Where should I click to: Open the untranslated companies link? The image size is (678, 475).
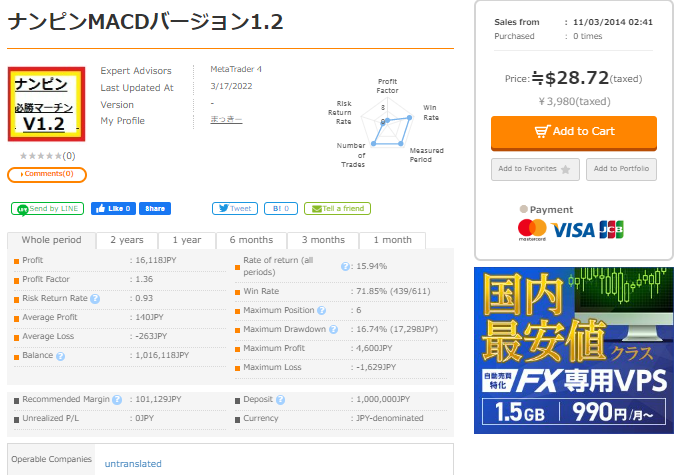pos(133,464)
